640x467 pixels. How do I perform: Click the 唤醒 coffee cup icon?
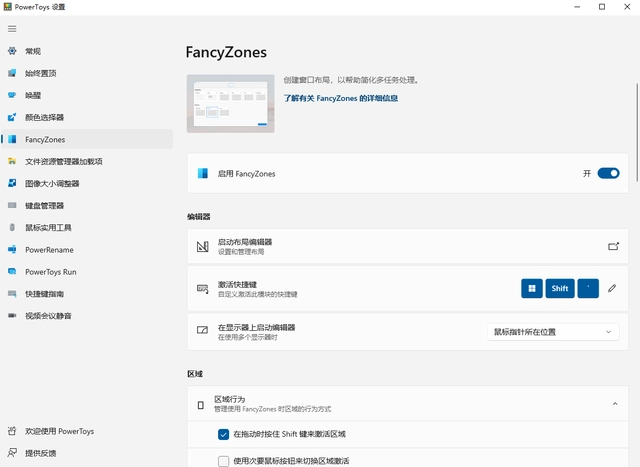[12, 95]
